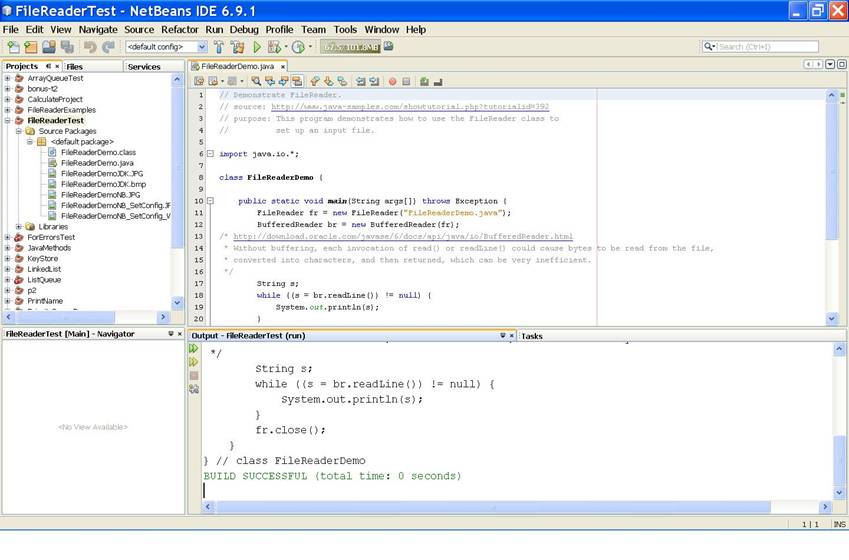The width and height of the screenshot is (849, 560).
Task: Select FileReaderDemo.java in the Projects tree
Action: [x=97, y=162]
